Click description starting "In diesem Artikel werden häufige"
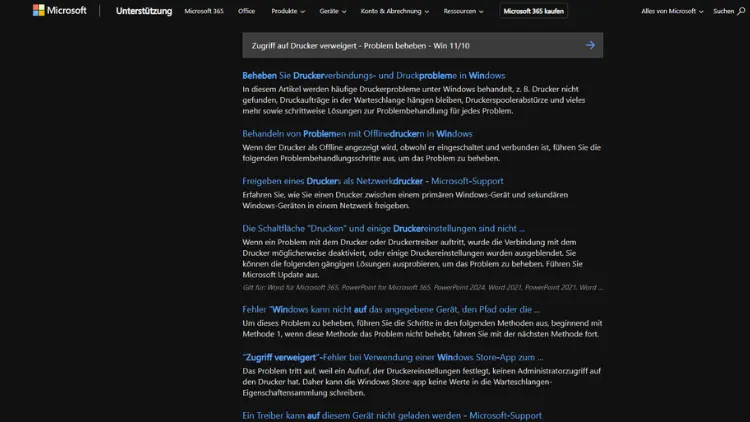The image size is (750, 422). pos(414,100)
